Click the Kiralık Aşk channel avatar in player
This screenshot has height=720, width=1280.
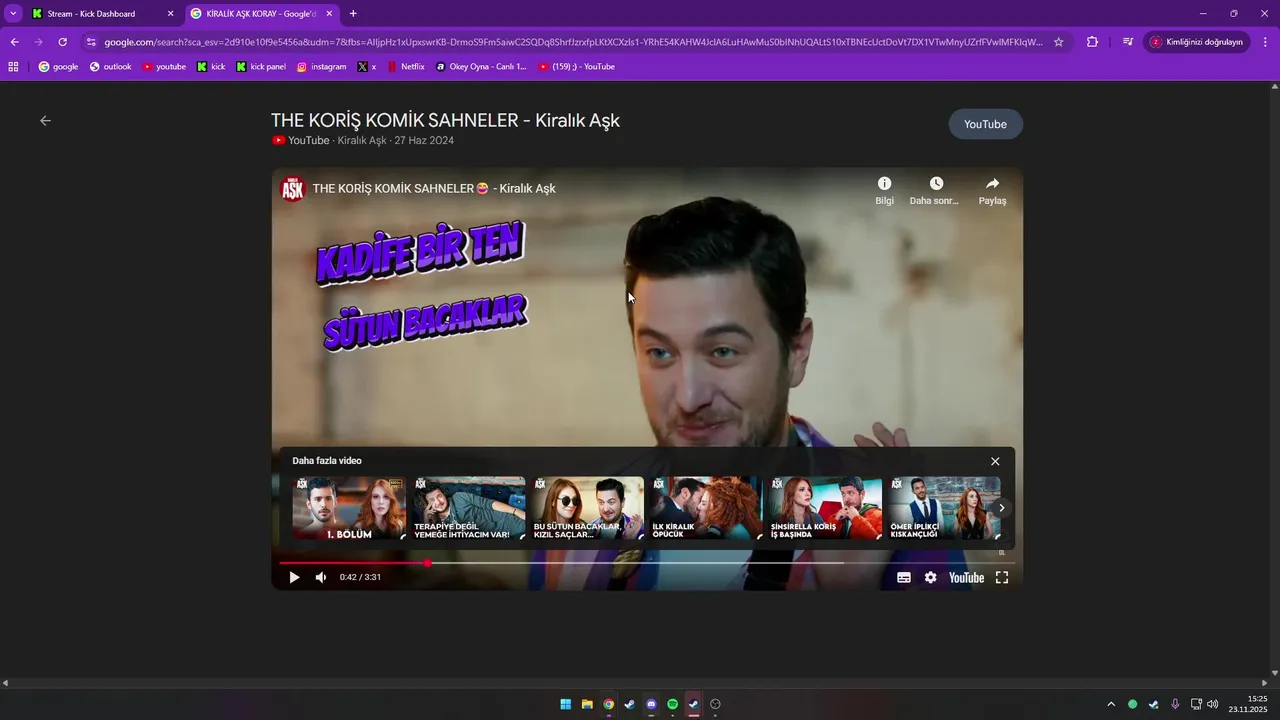click(293, 188)
